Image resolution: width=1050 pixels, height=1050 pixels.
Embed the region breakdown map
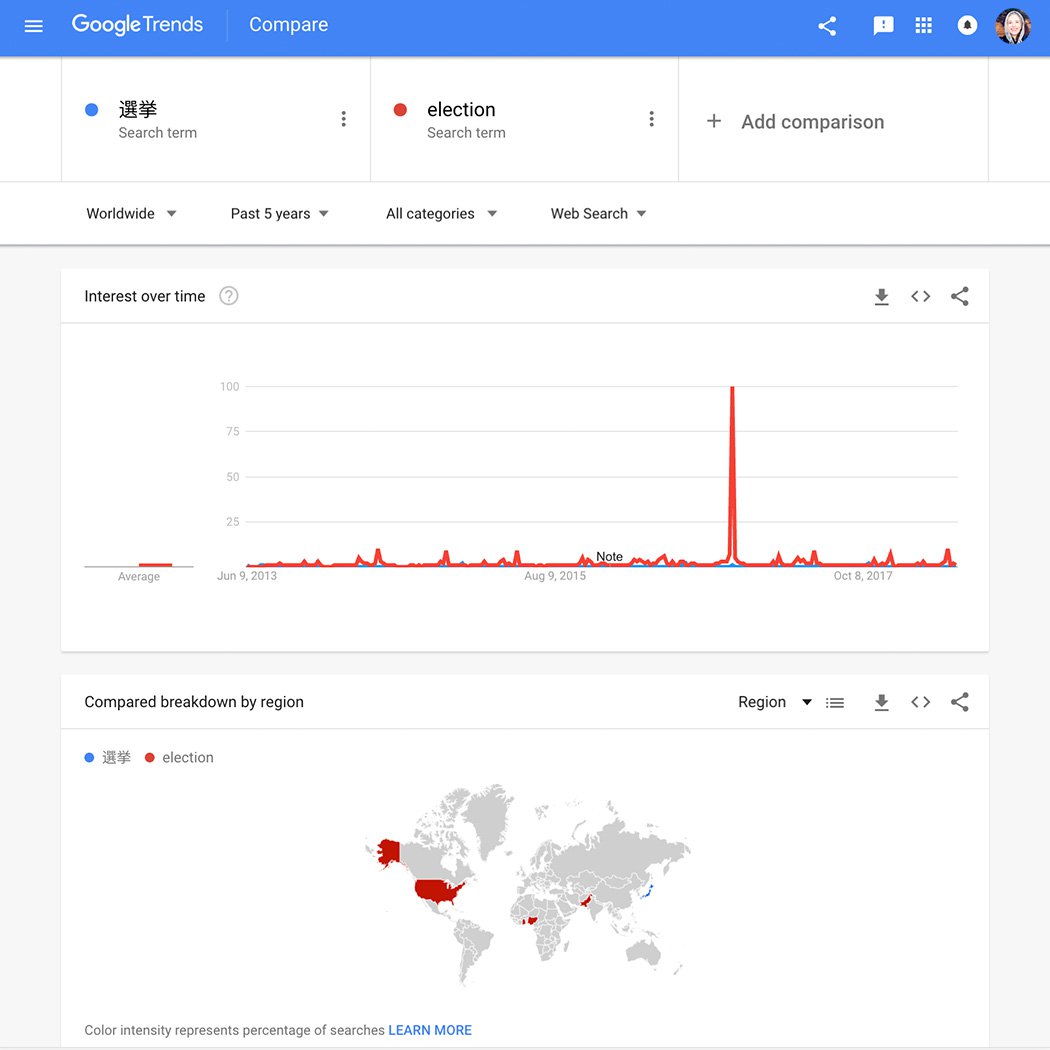click(x=921, y=702)
